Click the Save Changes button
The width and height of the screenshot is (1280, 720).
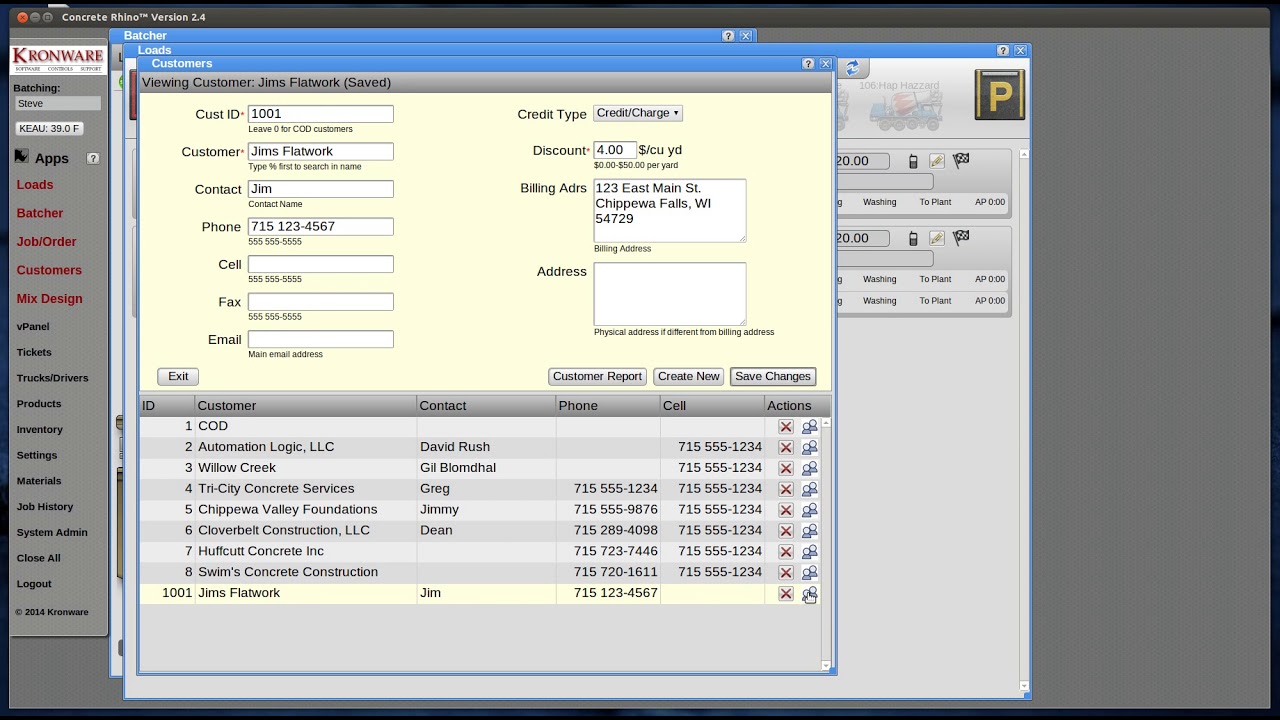coord(772,377)
